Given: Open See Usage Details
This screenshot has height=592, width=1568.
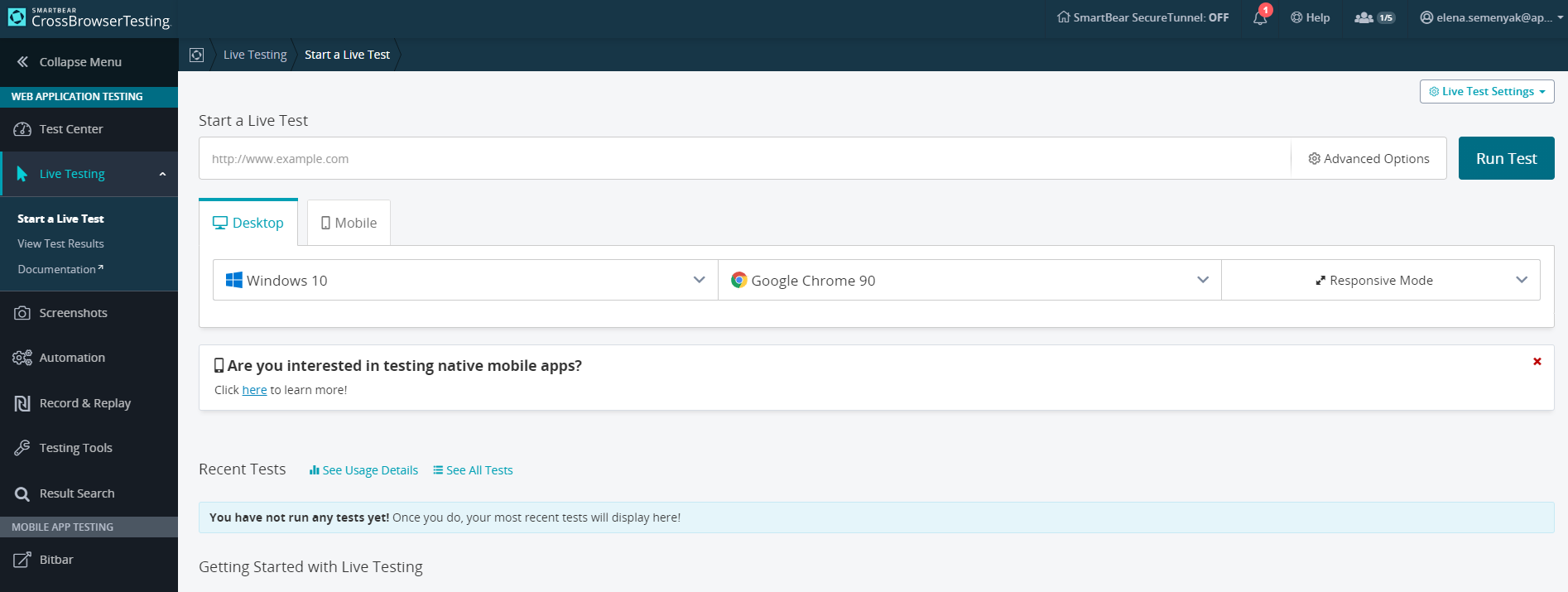Looking at the screenshot, I should 363,470.
